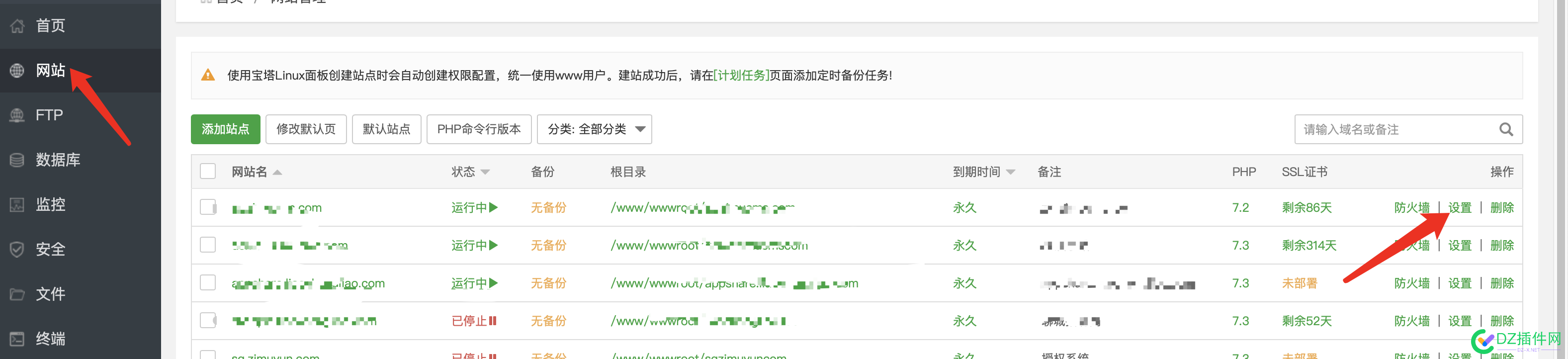Click the 修改默认页 button
The height and width of the screenshot is (359, 1568).
[307, 130]
